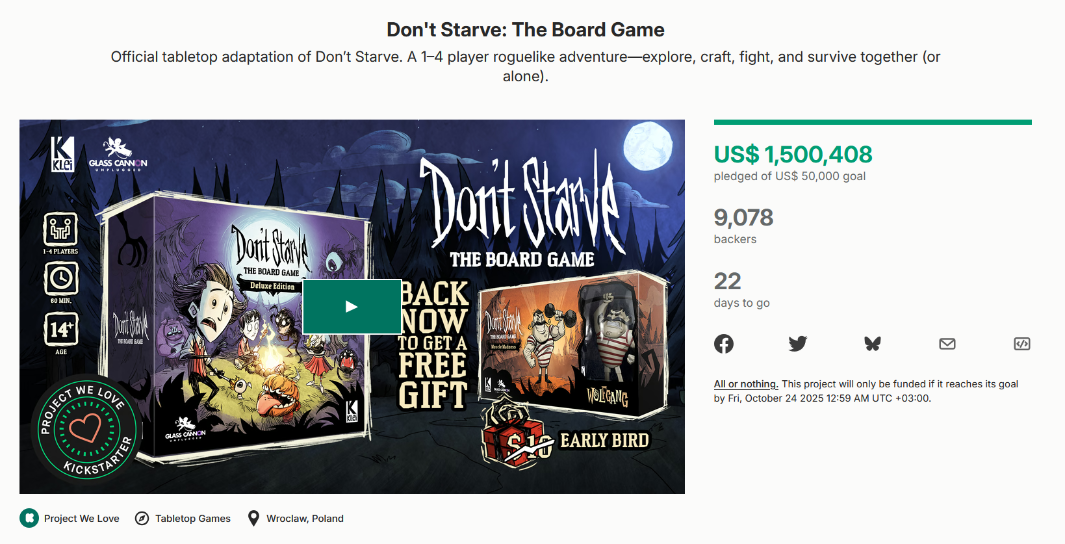
Task: Click the round Kickstarter Project We Love stamp
Action: pos(83,430)
